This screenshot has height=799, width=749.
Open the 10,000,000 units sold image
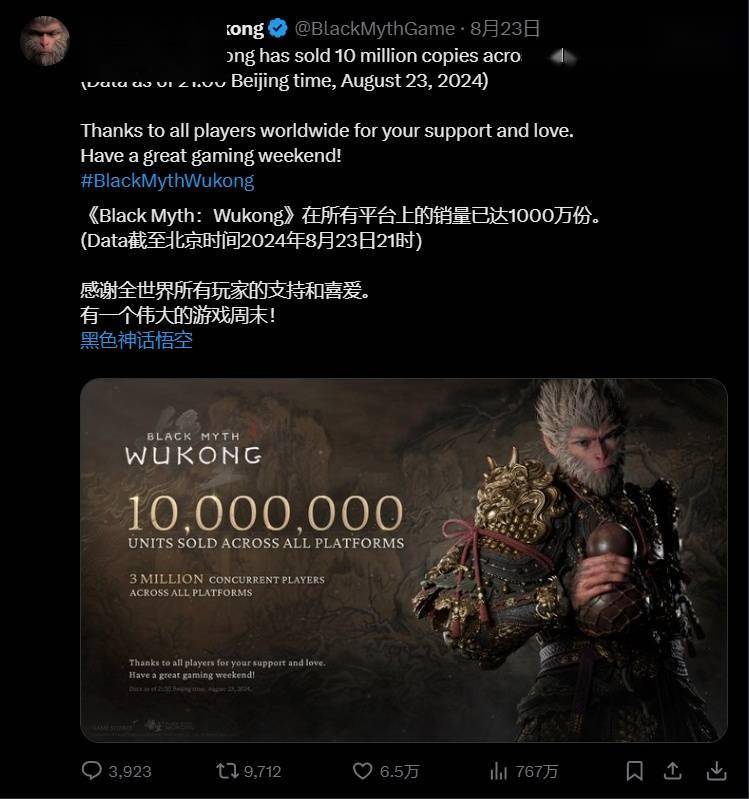pos(404,560)
